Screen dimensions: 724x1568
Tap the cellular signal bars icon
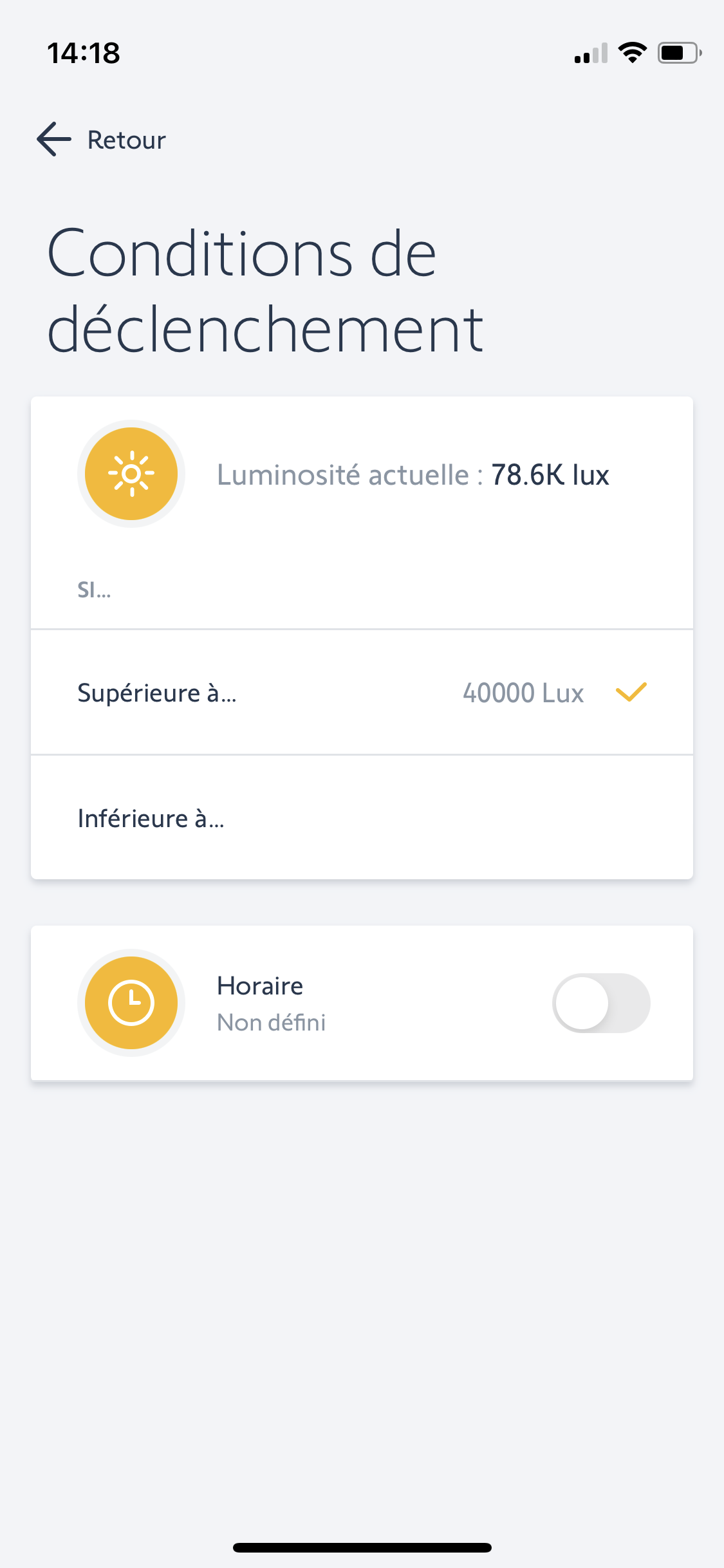[x=591, y=54]
